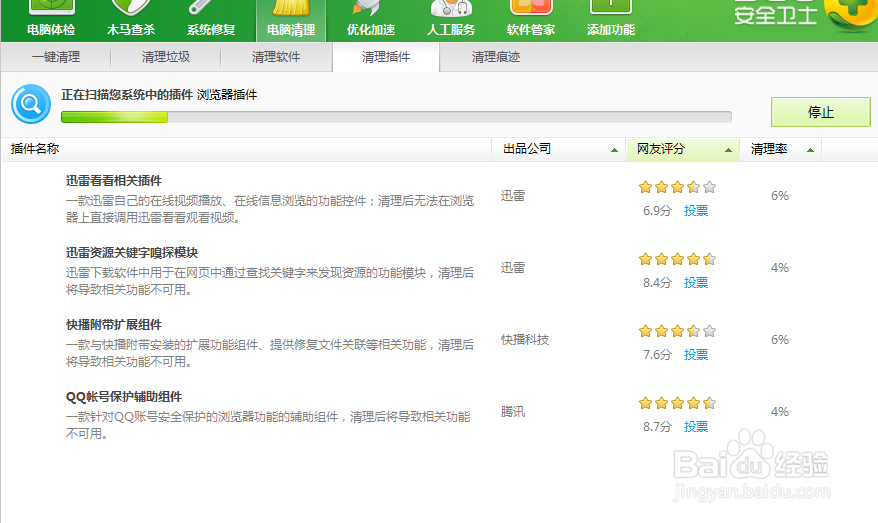Viewport: 878px width, 523px height.
Task: Open 人工服务 module
Action: [x=451, y=20]
